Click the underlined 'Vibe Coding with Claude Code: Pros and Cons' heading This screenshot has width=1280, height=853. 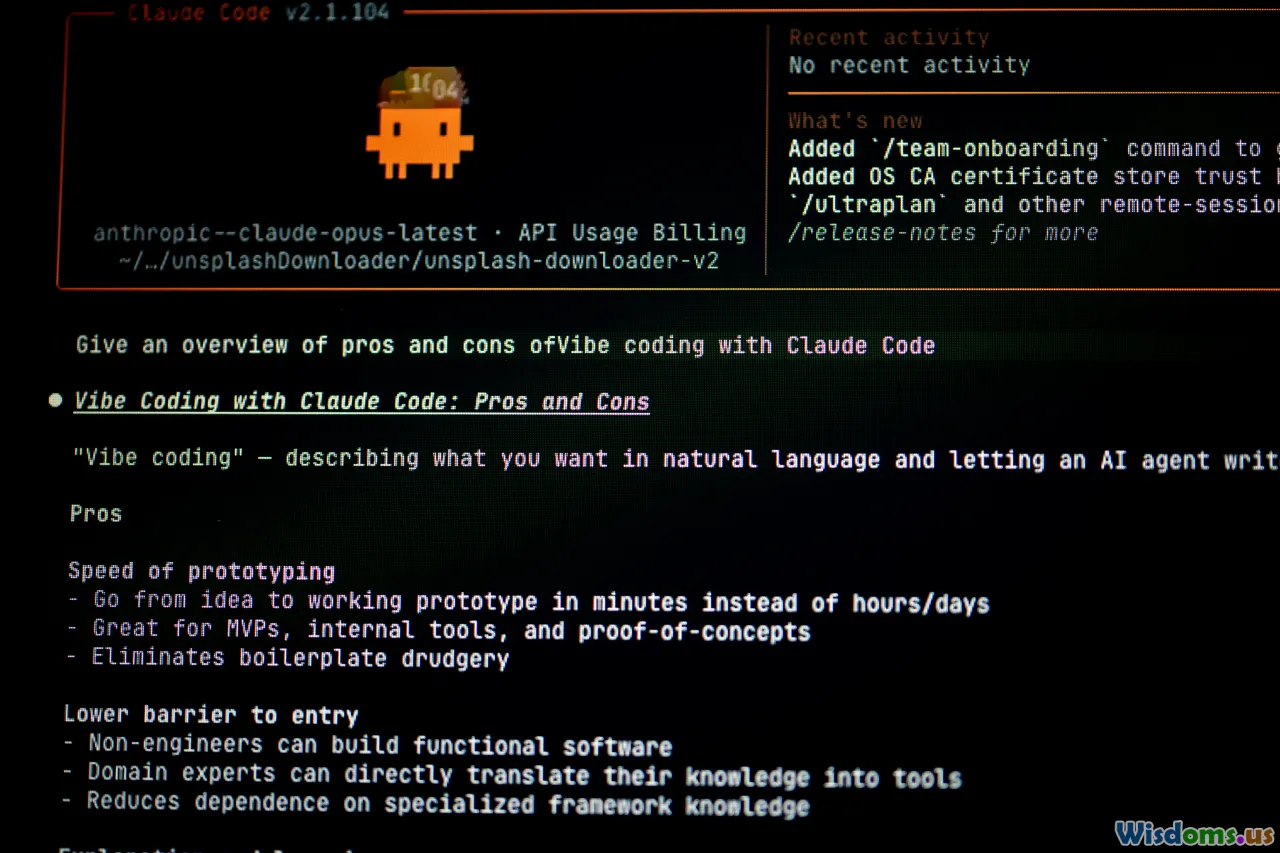(x=362, y=402)
